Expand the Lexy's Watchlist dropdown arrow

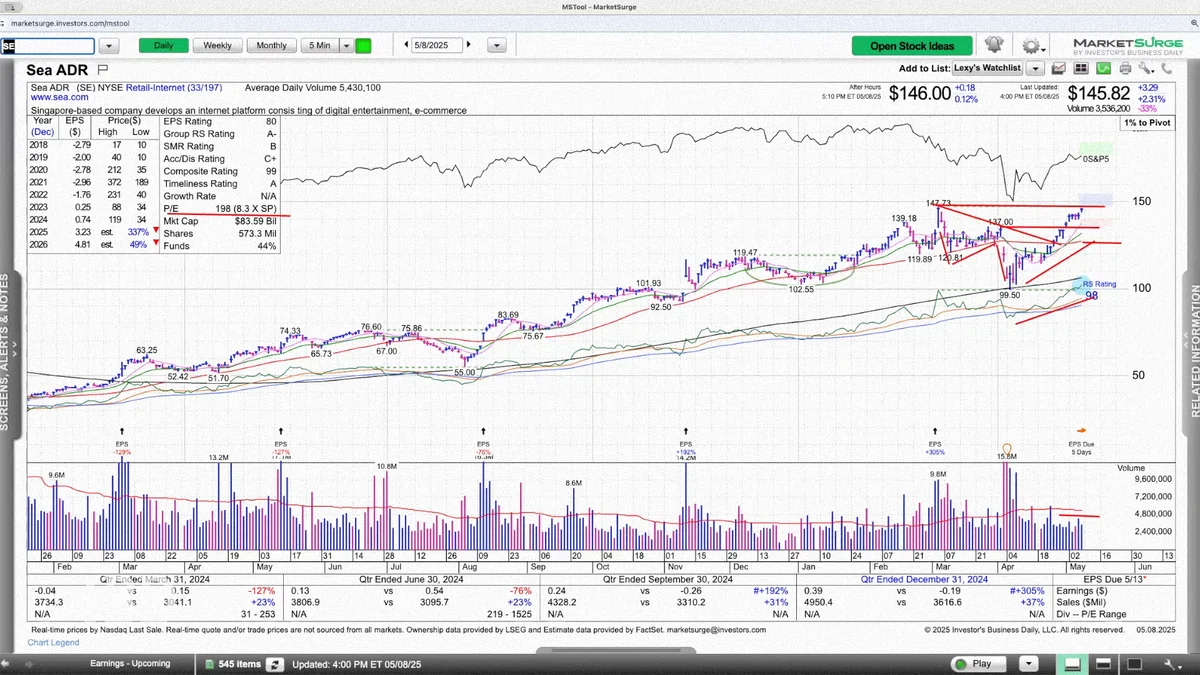[x=1035, y=68]
